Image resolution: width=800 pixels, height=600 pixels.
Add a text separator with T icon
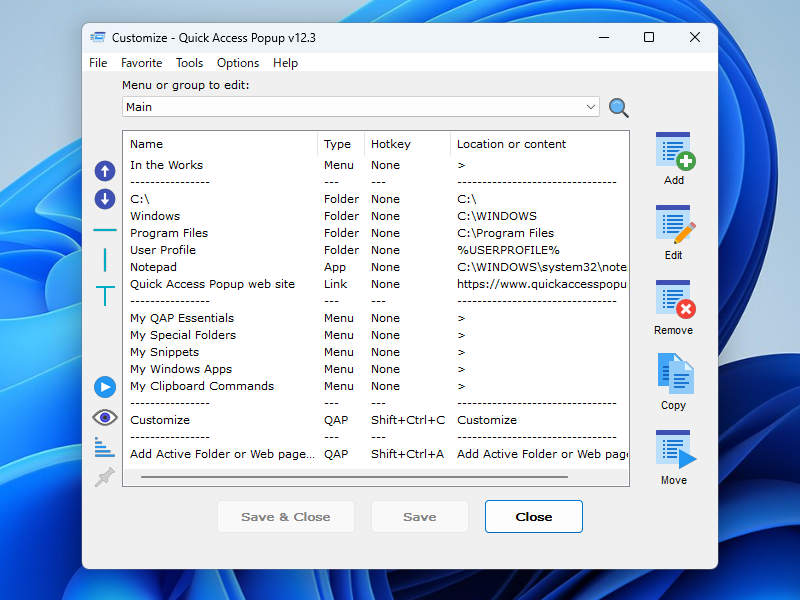click(105, 296)
